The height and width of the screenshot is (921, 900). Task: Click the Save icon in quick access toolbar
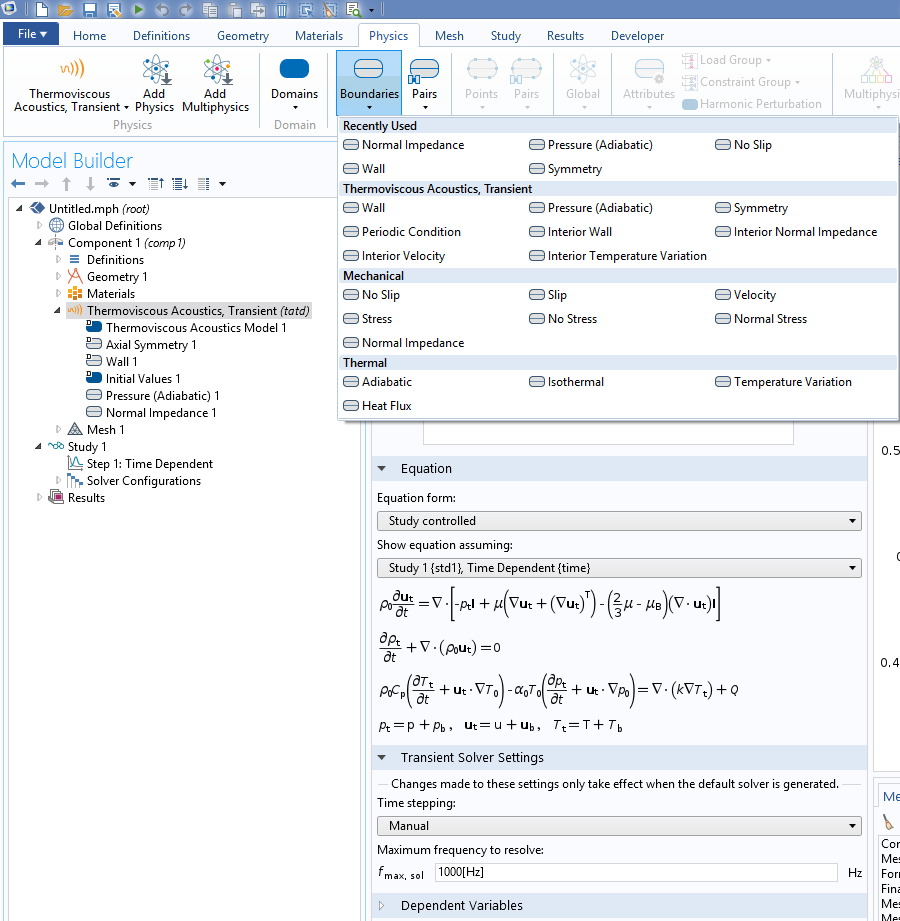[89, 10]
